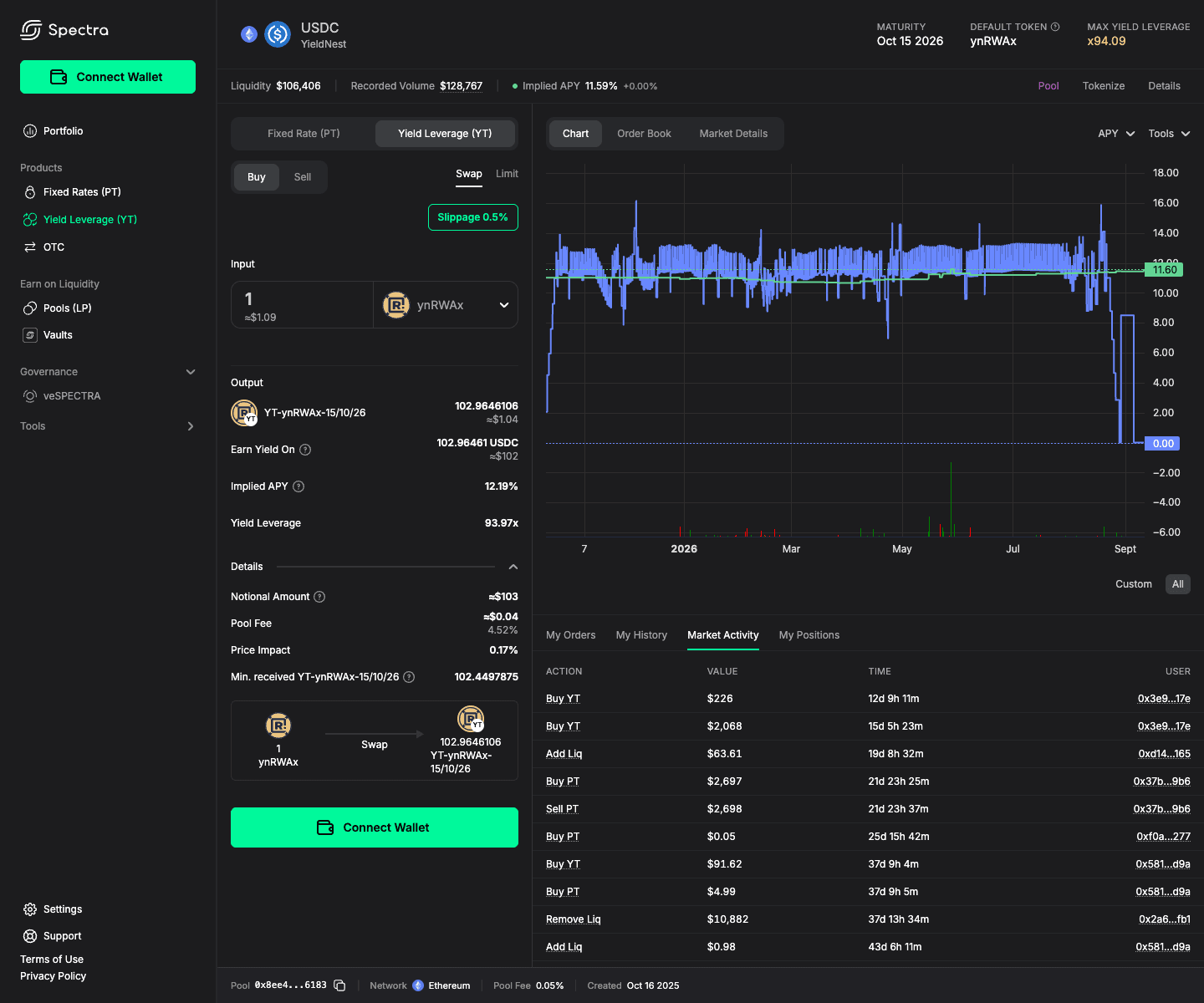Viewport: 1204px width, 1003px height.
Task: Select the Custom chart range
Action: coord(1134,584)
